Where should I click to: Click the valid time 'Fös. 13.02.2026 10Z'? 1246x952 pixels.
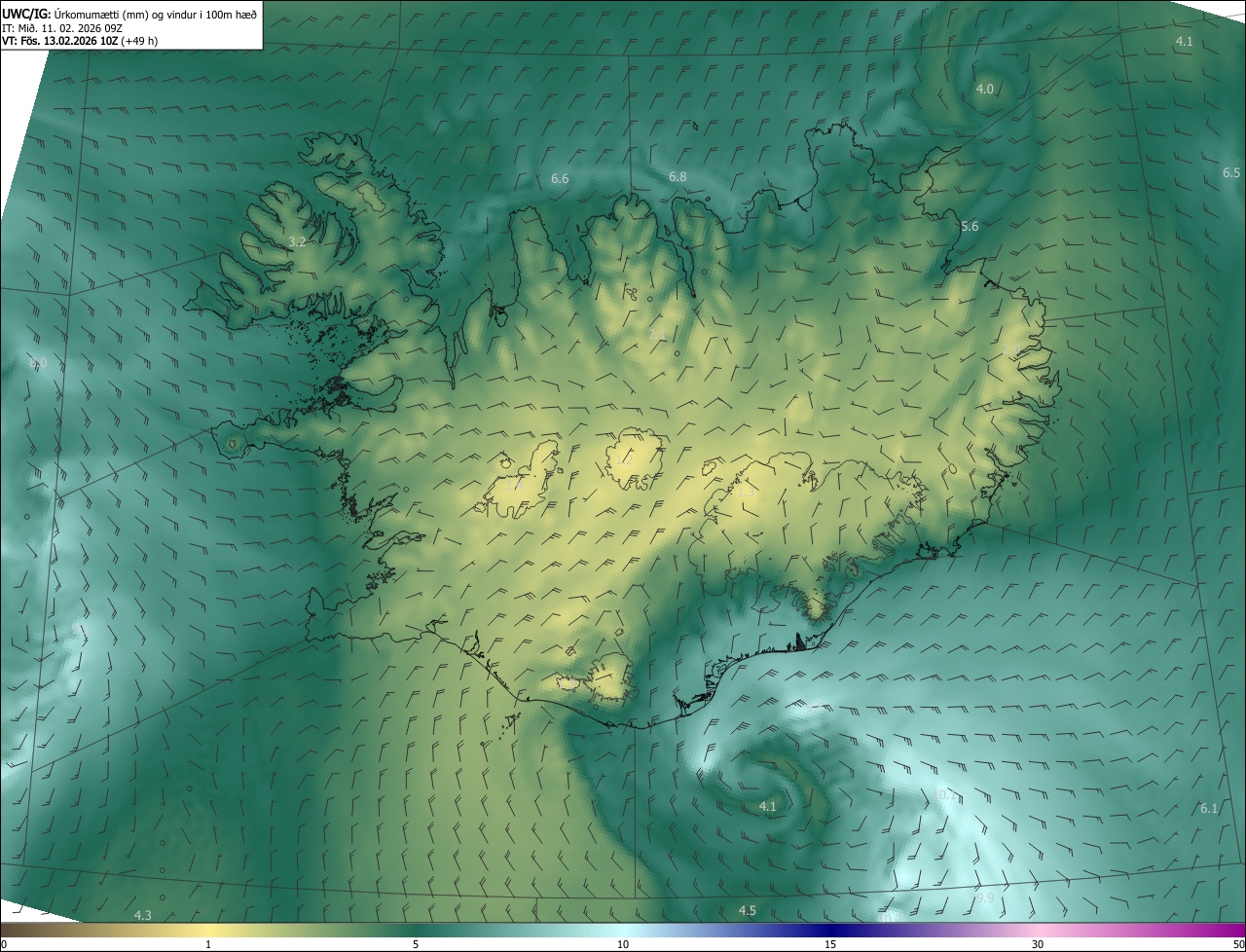click(68, 41)
